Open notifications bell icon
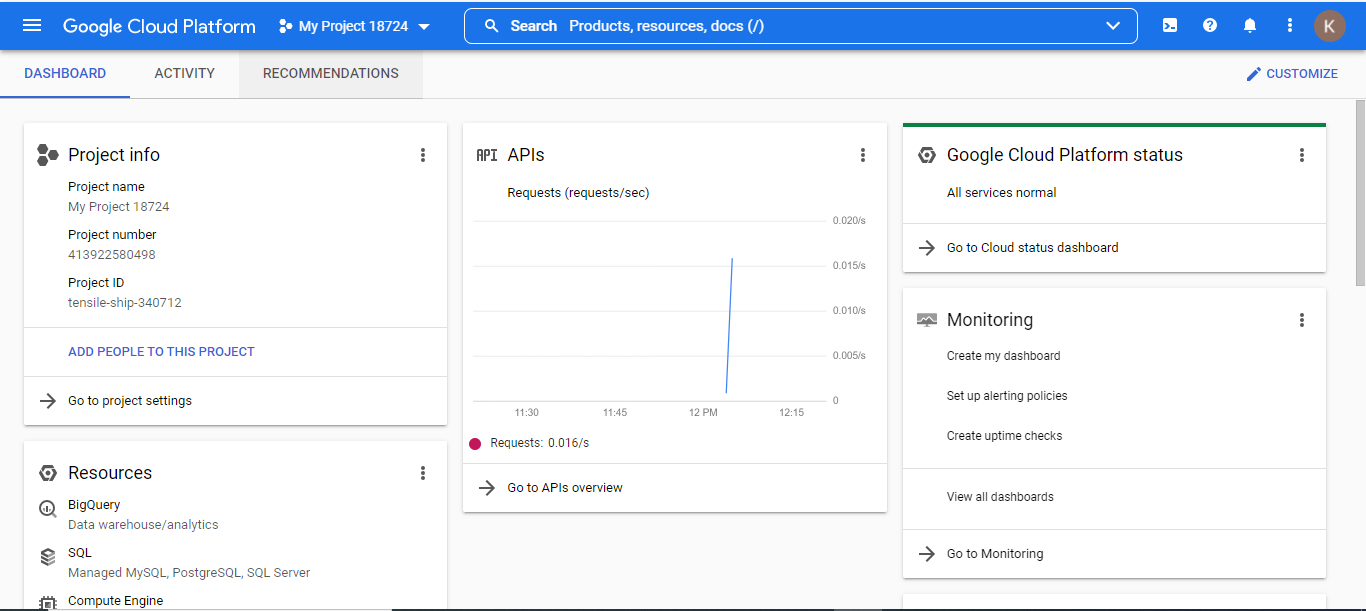1366x611 pixels. [1250, 26]
